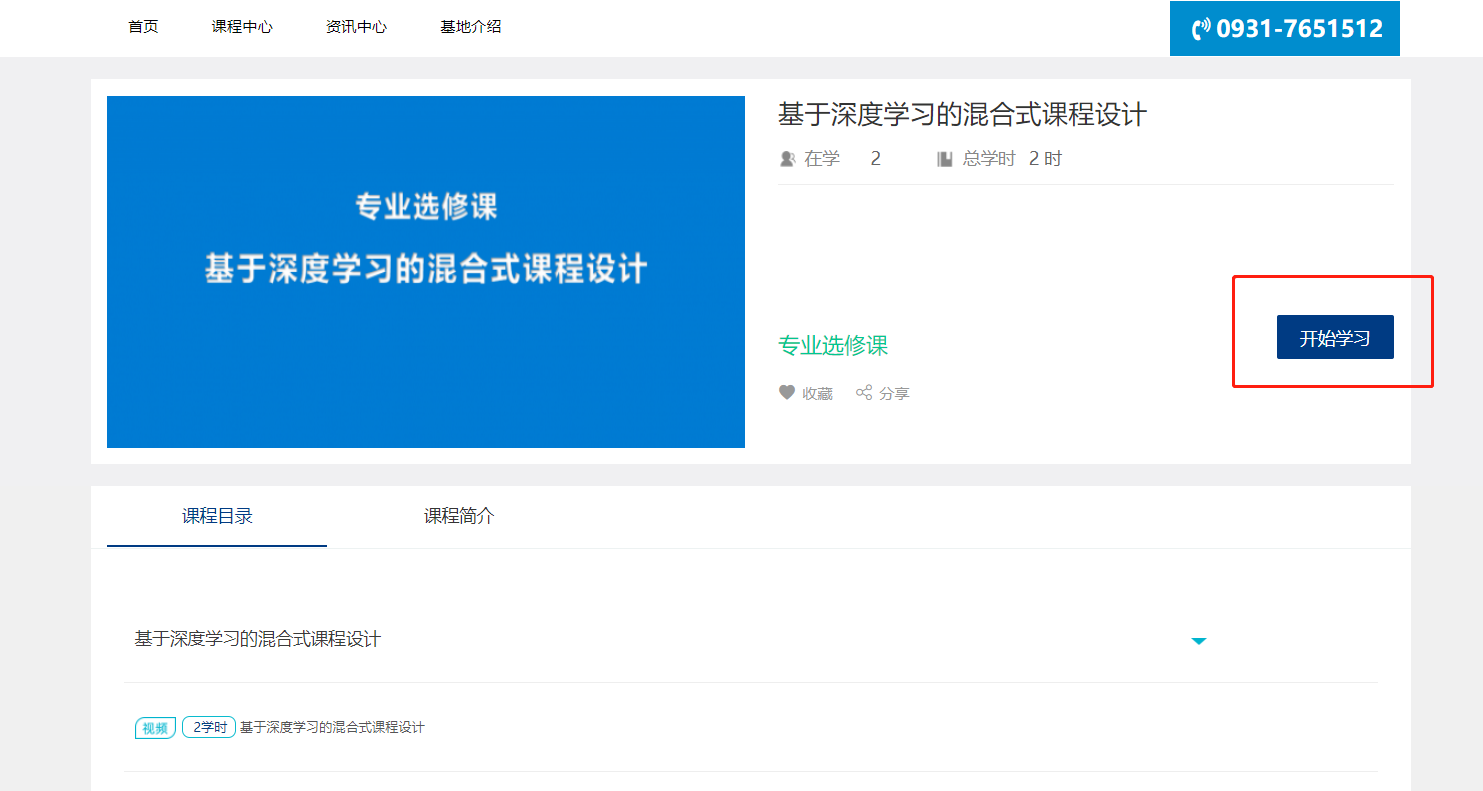Click the phone icon in the blue banner
Image resolution: width=1483 pixels, height=791 pixels.
point(1201,29)
